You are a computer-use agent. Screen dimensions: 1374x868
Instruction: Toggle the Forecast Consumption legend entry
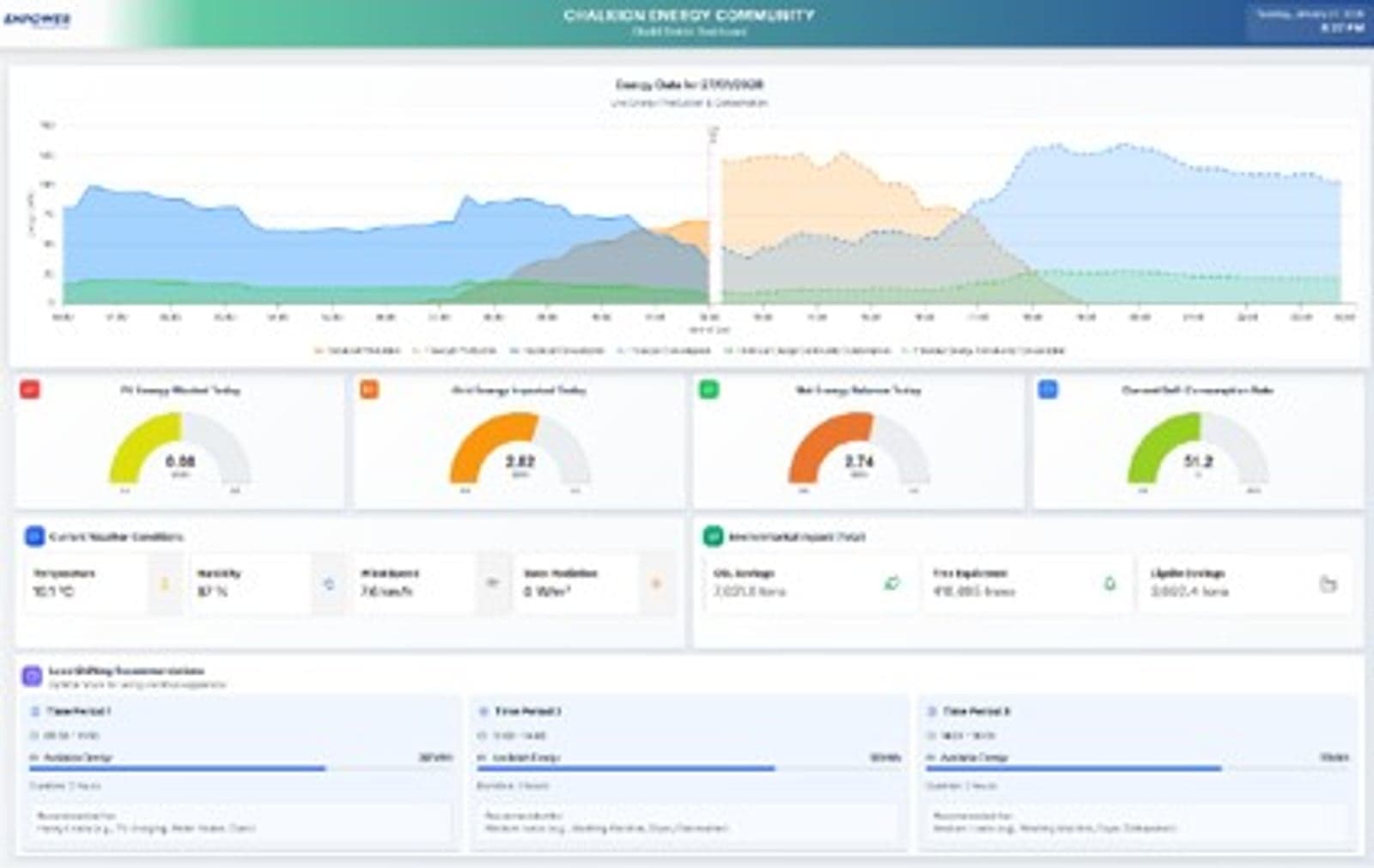(x=664, y=350)
